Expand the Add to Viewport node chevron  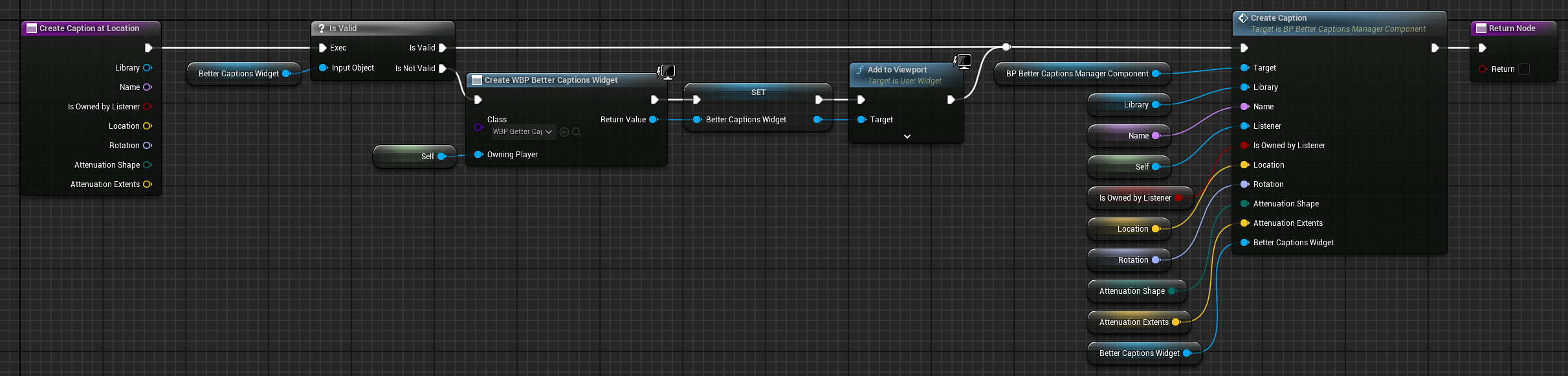(x=907, y=137)
